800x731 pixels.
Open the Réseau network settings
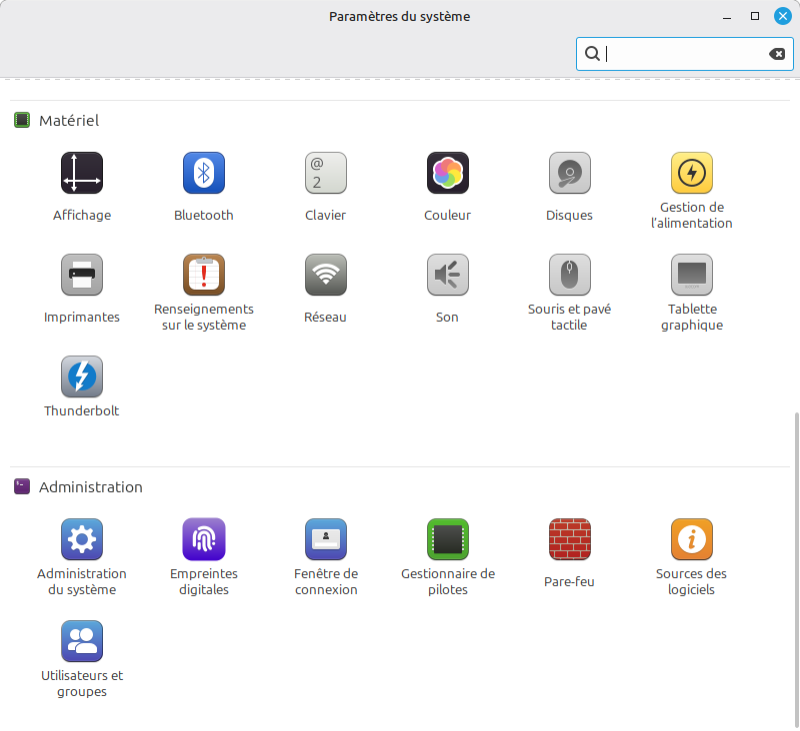click(x=326, y=275)
